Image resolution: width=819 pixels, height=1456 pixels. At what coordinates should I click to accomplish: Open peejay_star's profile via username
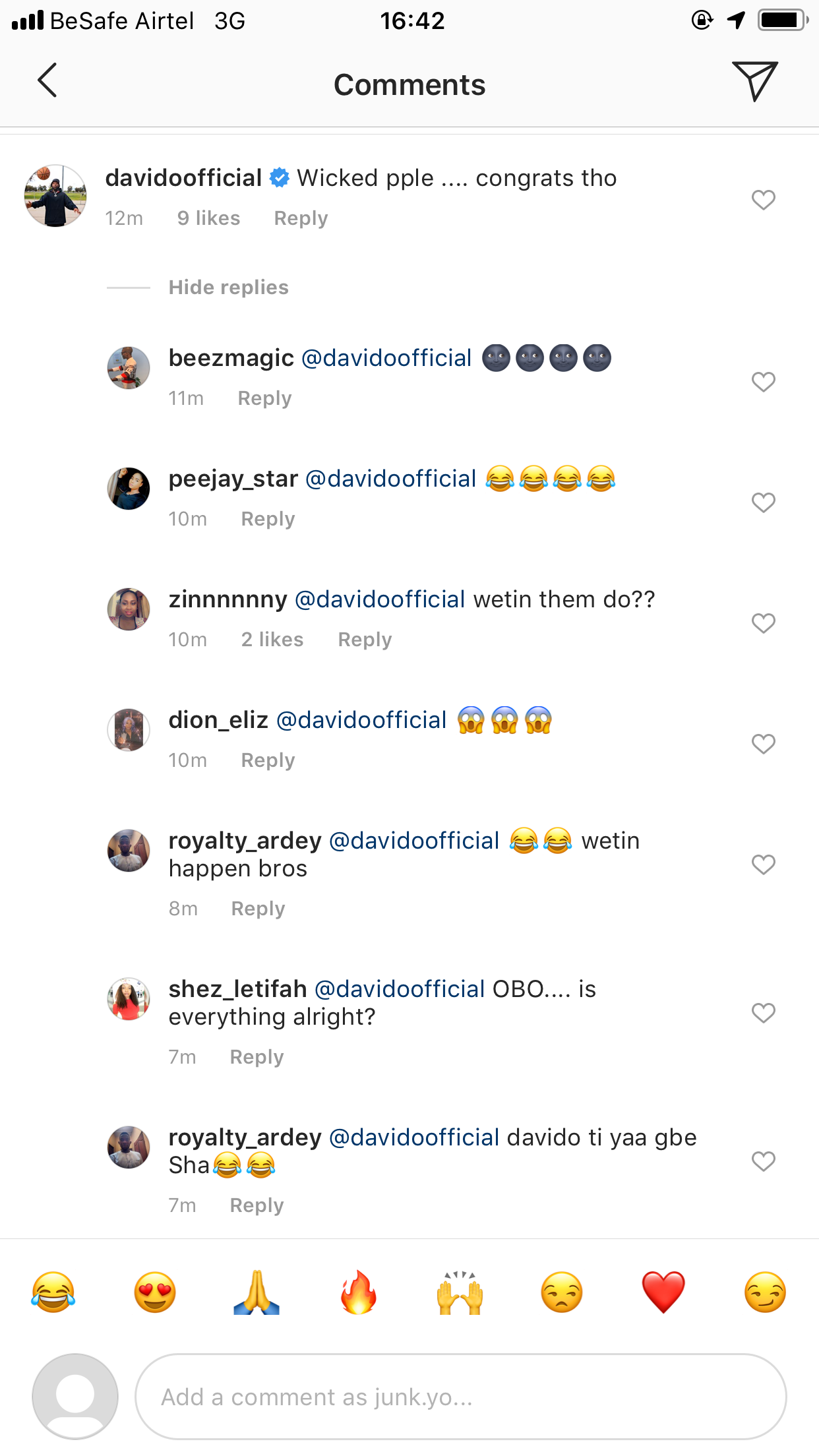pyautogui.click(x=233, y=479)
